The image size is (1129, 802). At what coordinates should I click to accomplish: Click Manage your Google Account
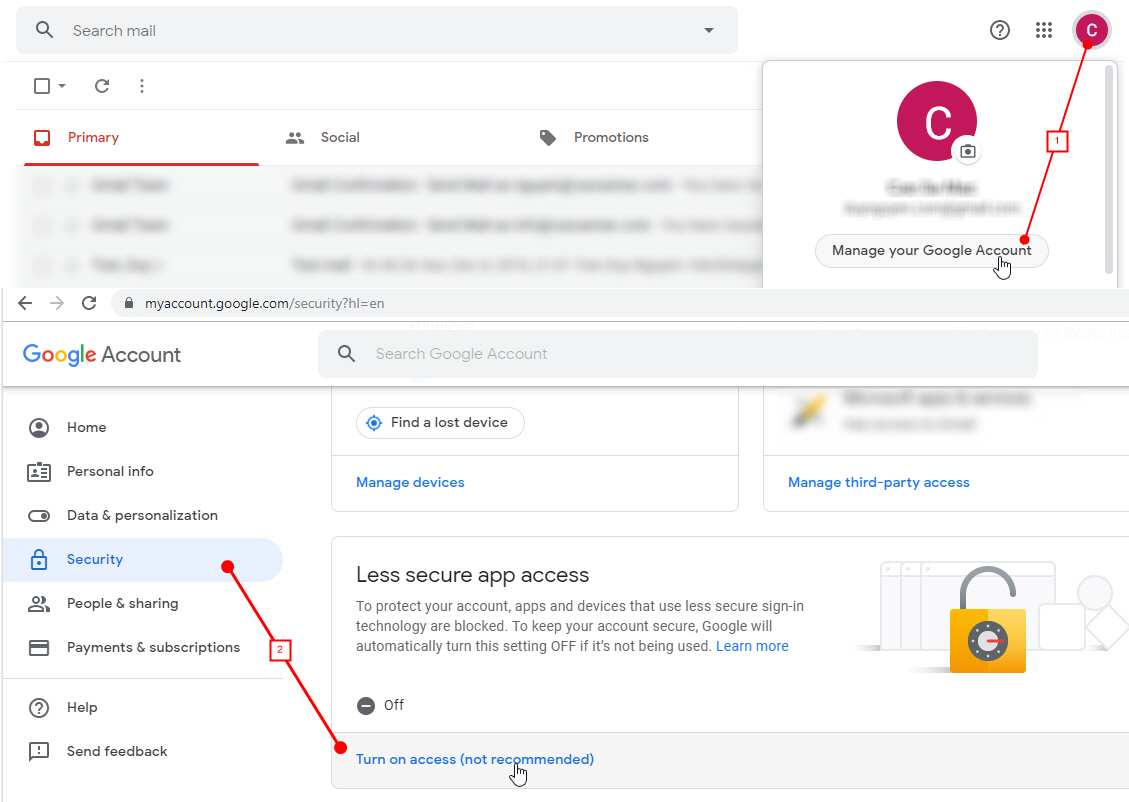click(x=931, y=251)
